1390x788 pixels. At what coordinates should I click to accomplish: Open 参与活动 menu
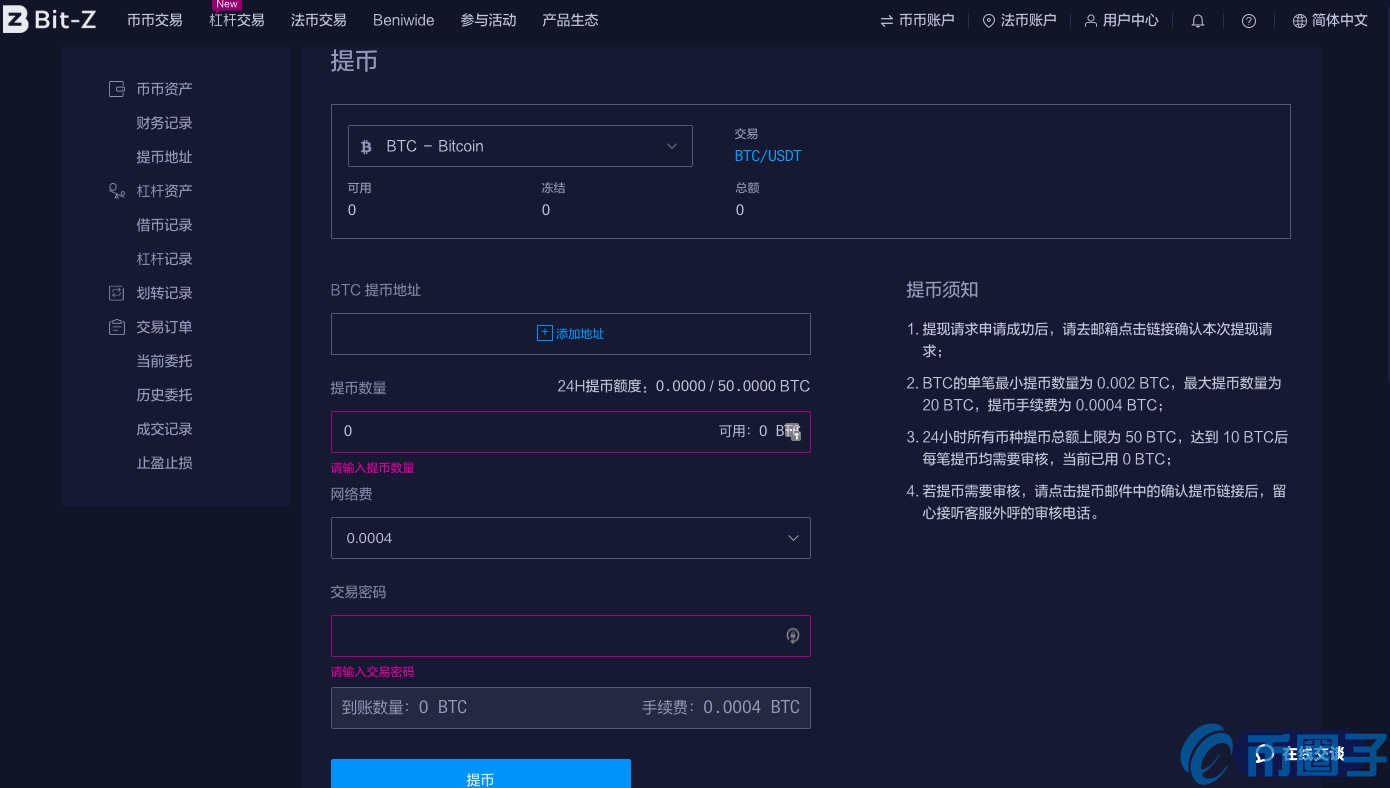point(489,20)
